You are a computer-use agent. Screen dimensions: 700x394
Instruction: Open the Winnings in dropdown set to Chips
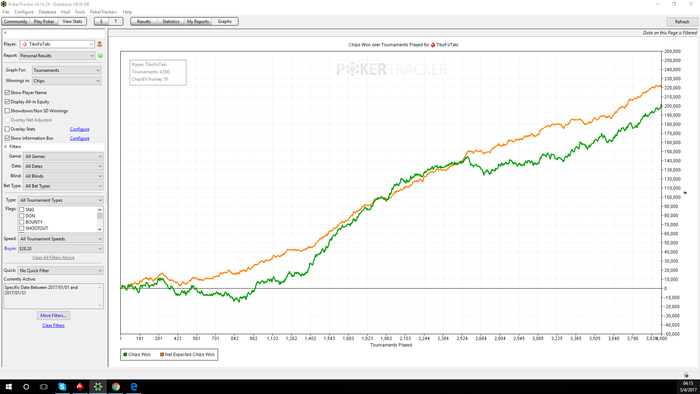coord(67,81)
